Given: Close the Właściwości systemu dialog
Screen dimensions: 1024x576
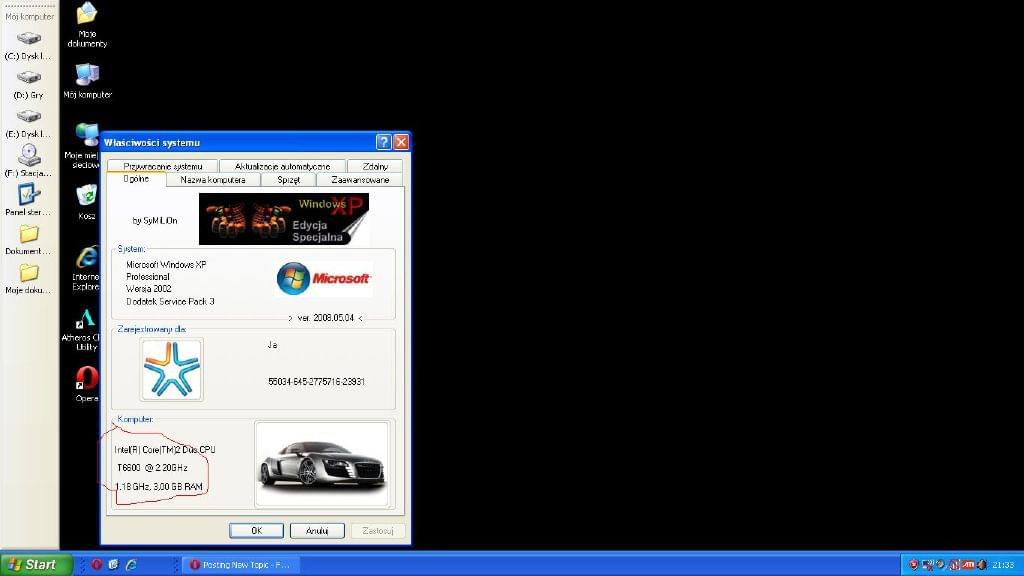Looking at the screenshot, I should coord(401,142).
